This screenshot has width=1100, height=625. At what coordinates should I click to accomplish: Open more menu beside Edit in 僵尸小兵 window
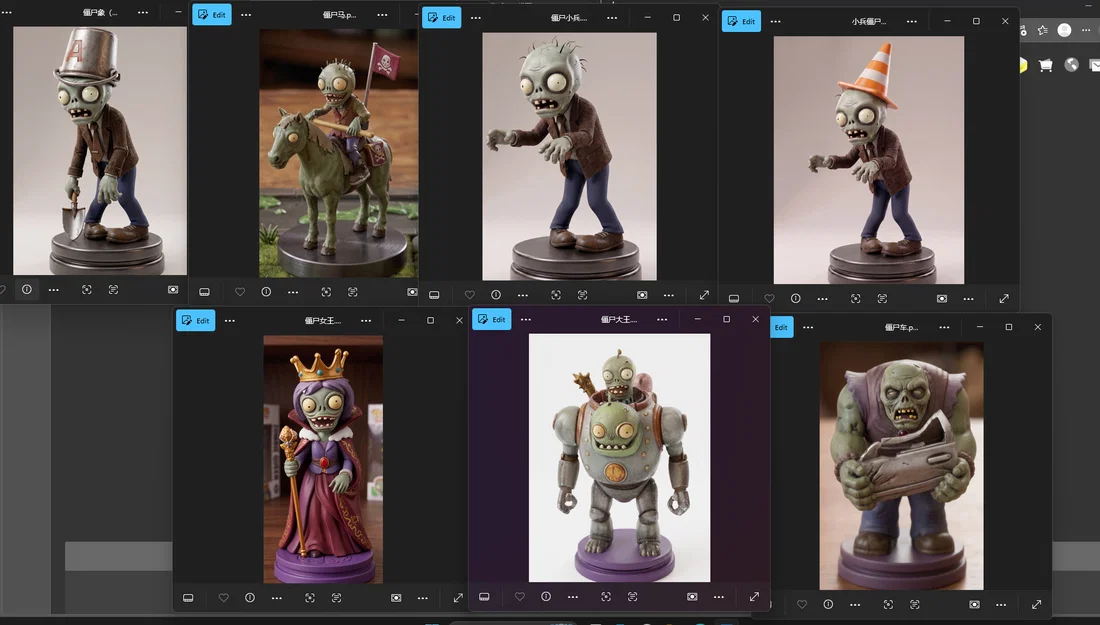tap(476, 18)
